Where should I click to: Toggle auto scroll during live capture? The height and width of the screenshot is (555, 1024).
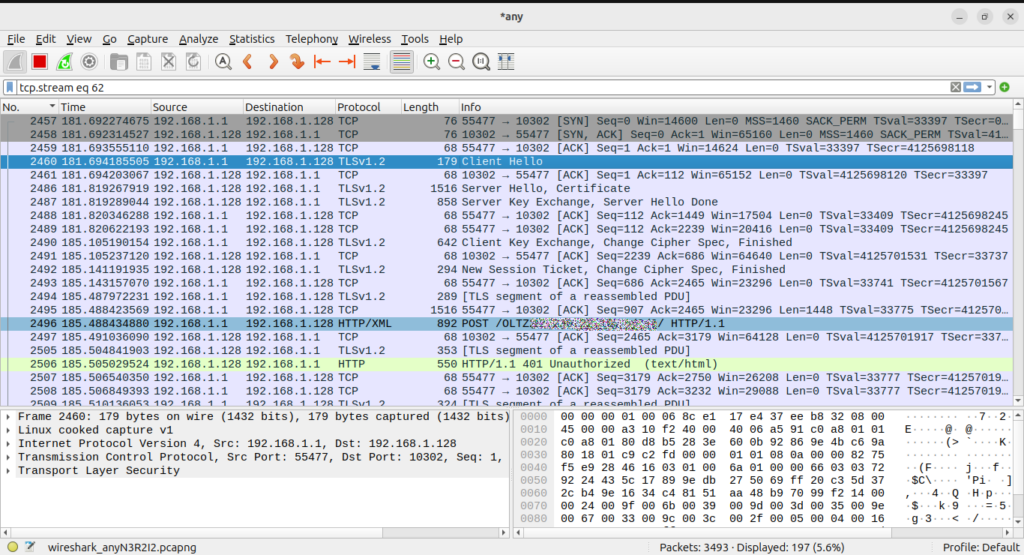pos(372,62)
